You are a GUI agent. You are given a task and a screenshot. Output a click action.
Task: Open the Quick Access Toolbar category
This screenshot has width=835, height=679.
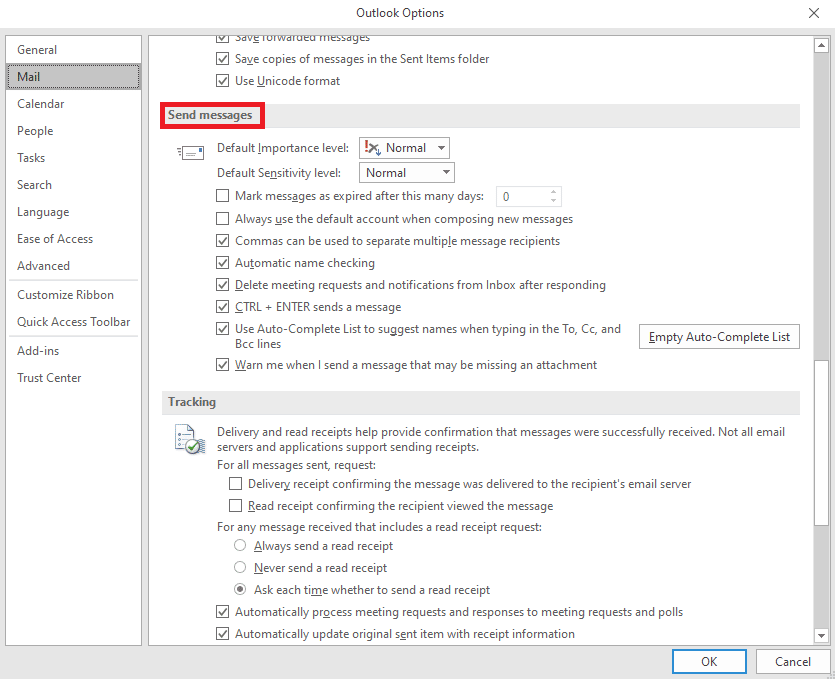point(73,322)
